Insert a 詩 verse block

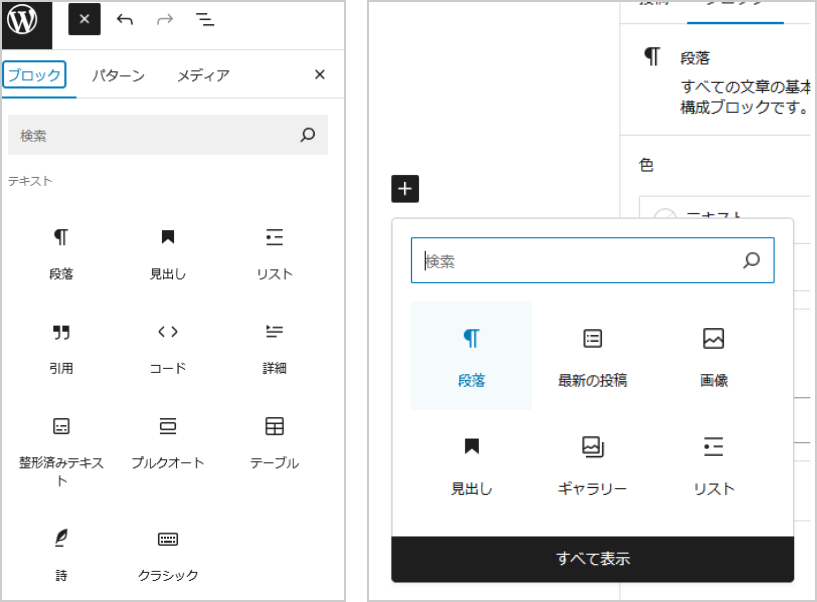click(x=61, y=553)
